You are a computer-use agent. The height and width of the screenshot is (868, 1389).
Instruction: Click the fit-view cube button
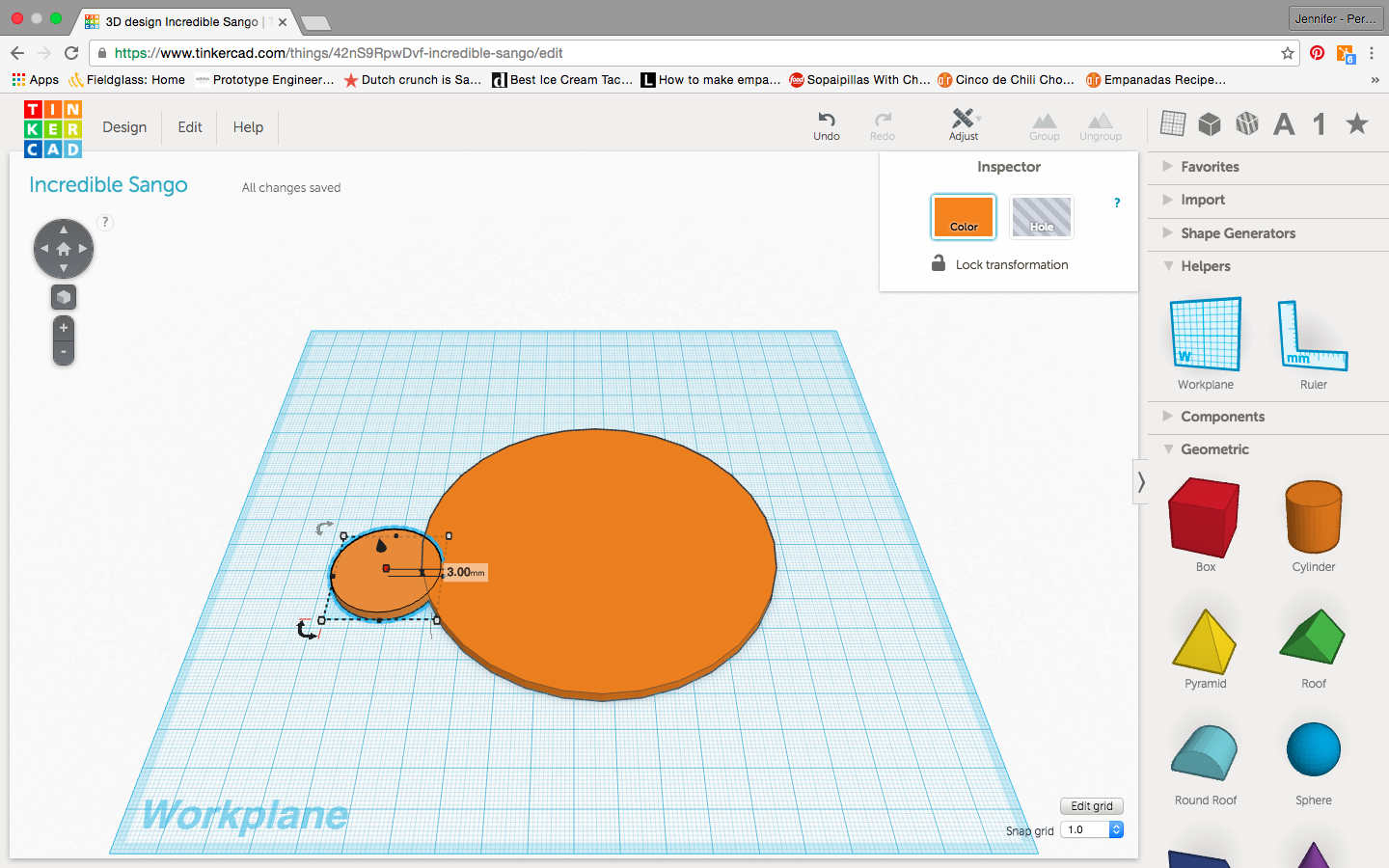point(64,297)
